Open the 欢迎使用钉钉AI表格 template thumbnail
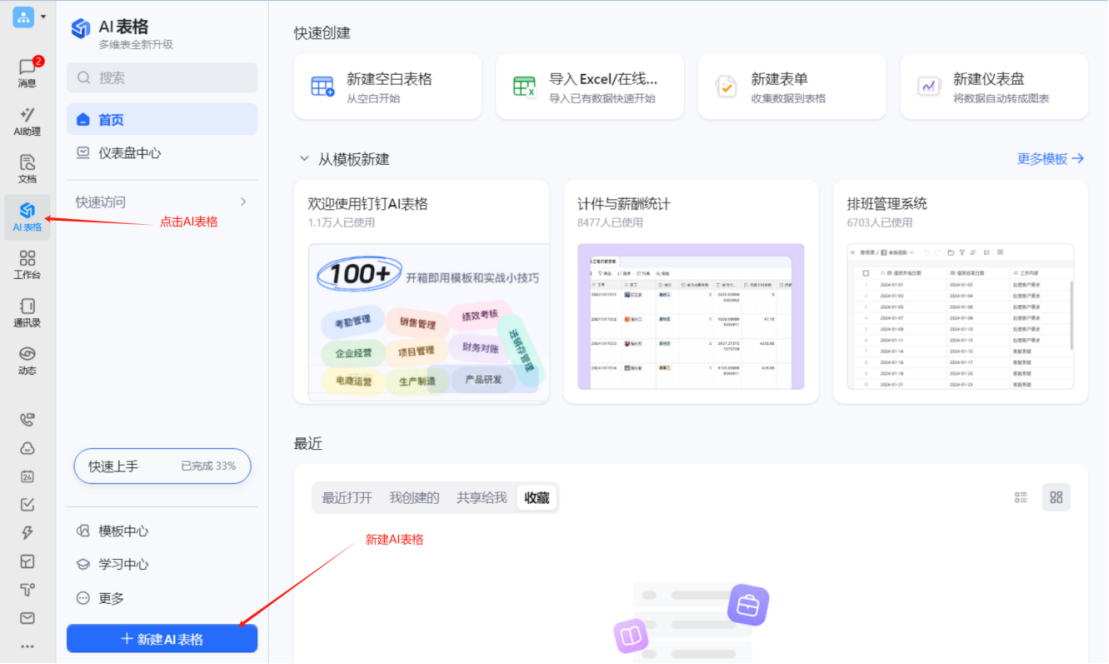 (429, 323)
